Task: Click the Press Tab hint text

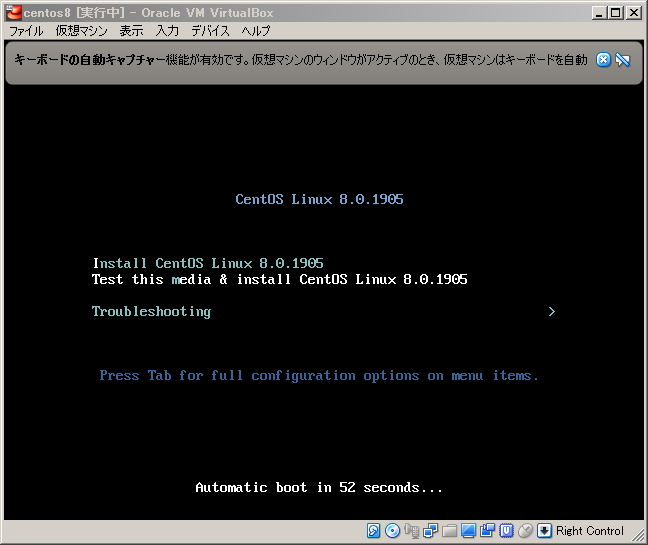Action: pyautogui.click(x=319, y=376)
